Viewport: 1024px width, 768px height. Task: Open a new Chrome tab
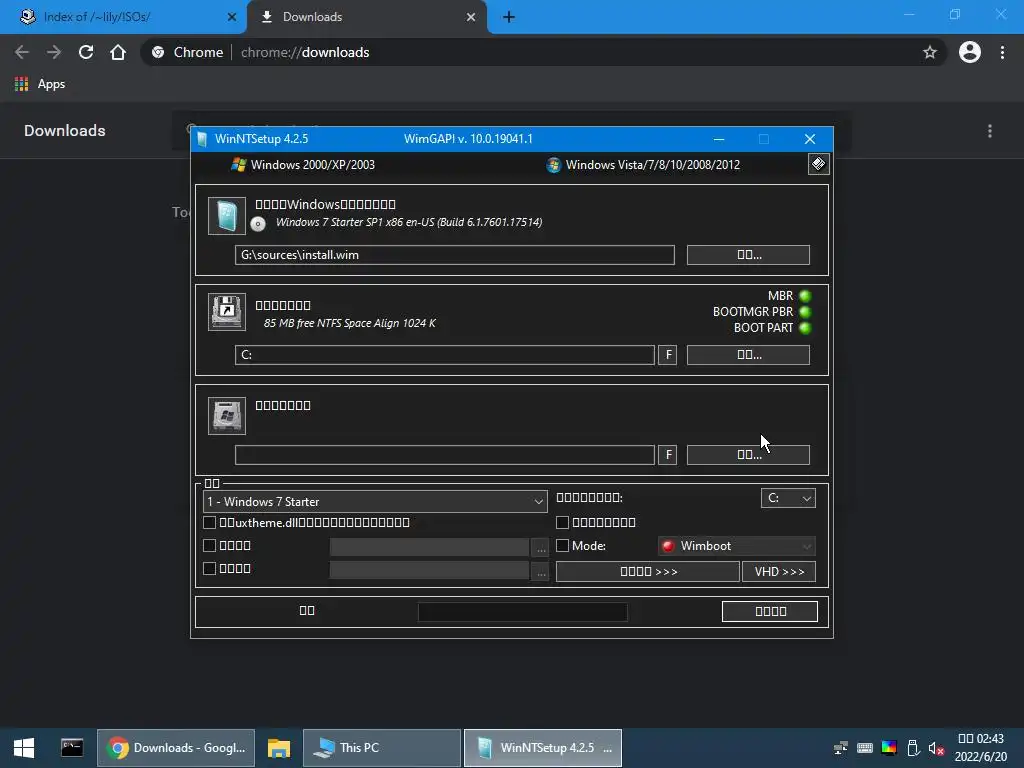click(509, 17)
